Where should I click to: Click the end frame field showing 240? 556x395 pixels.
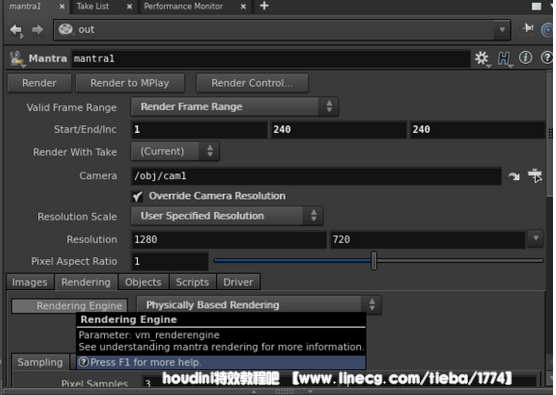[339, 129]
